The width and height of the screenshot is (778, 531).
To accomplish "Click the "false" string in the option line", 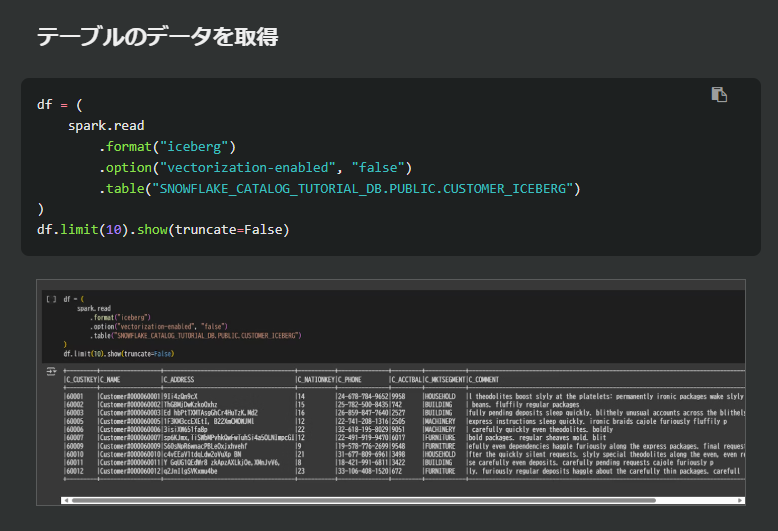I will point(378,167).
